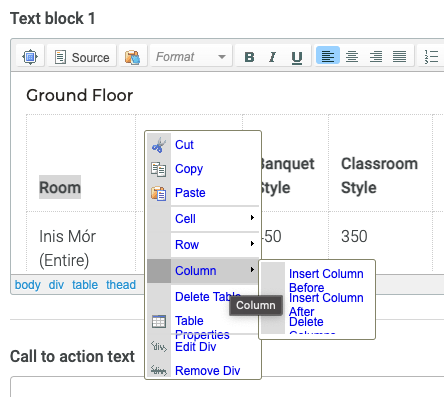
Task: Click the thead element path link
Action: 121,285
